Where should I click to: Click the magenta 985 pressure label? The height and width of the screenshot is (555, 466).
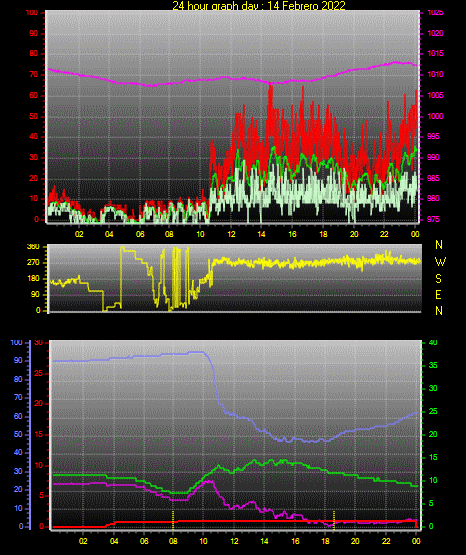[x=433, y=178]
